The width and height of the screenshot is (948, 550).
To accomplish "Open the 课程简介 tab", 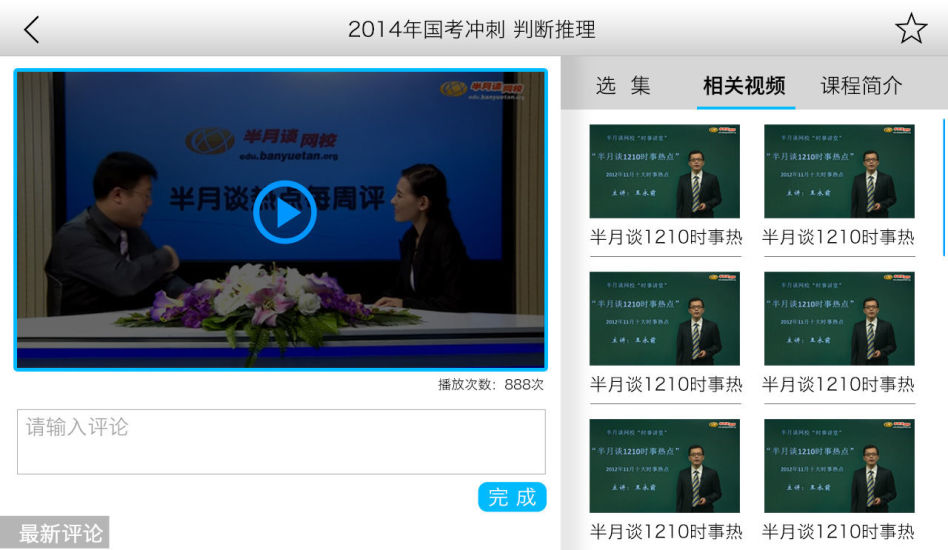I will (861, 86).
